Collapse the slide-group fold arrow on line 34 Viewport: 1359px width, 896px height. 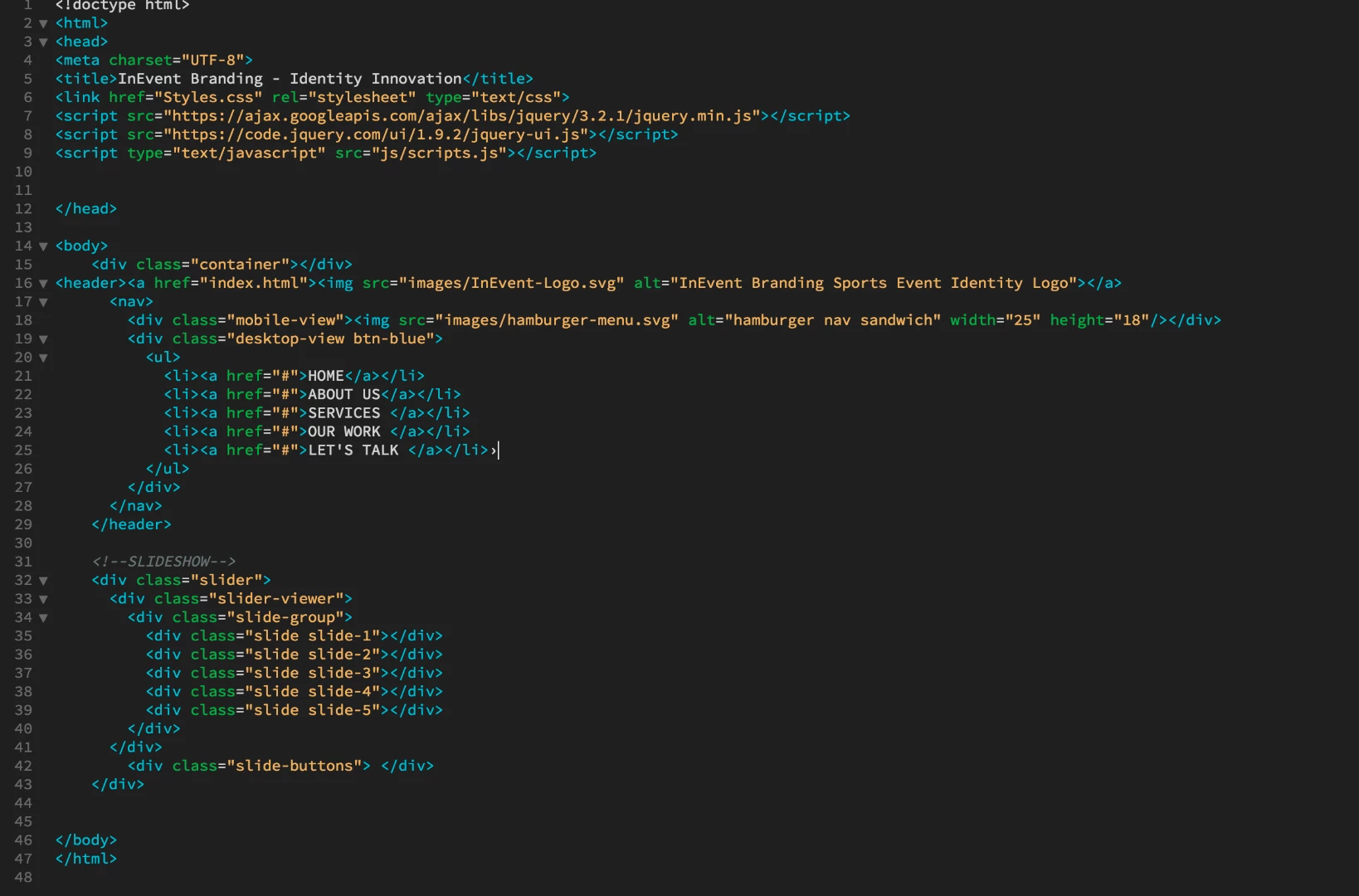click(43, 618)
